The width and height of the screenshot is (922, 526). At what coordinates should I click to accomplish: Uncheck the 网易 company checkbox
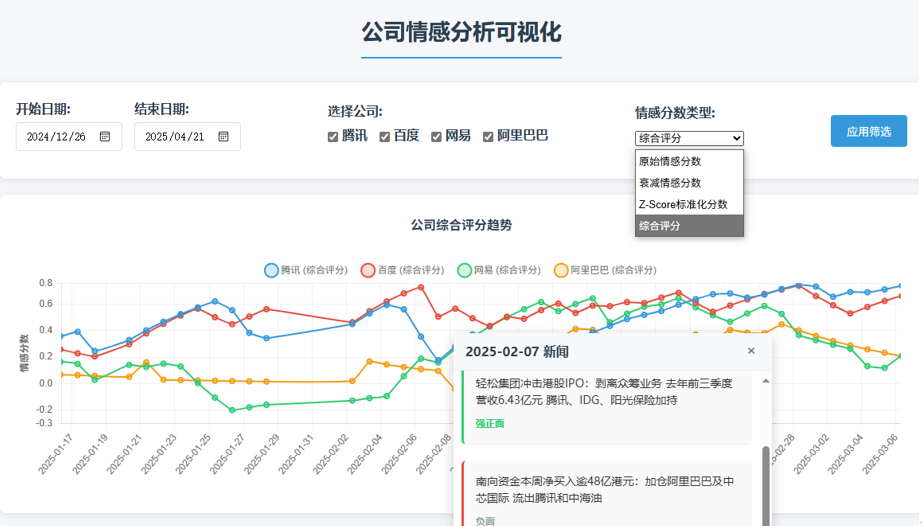pos(436,136)
